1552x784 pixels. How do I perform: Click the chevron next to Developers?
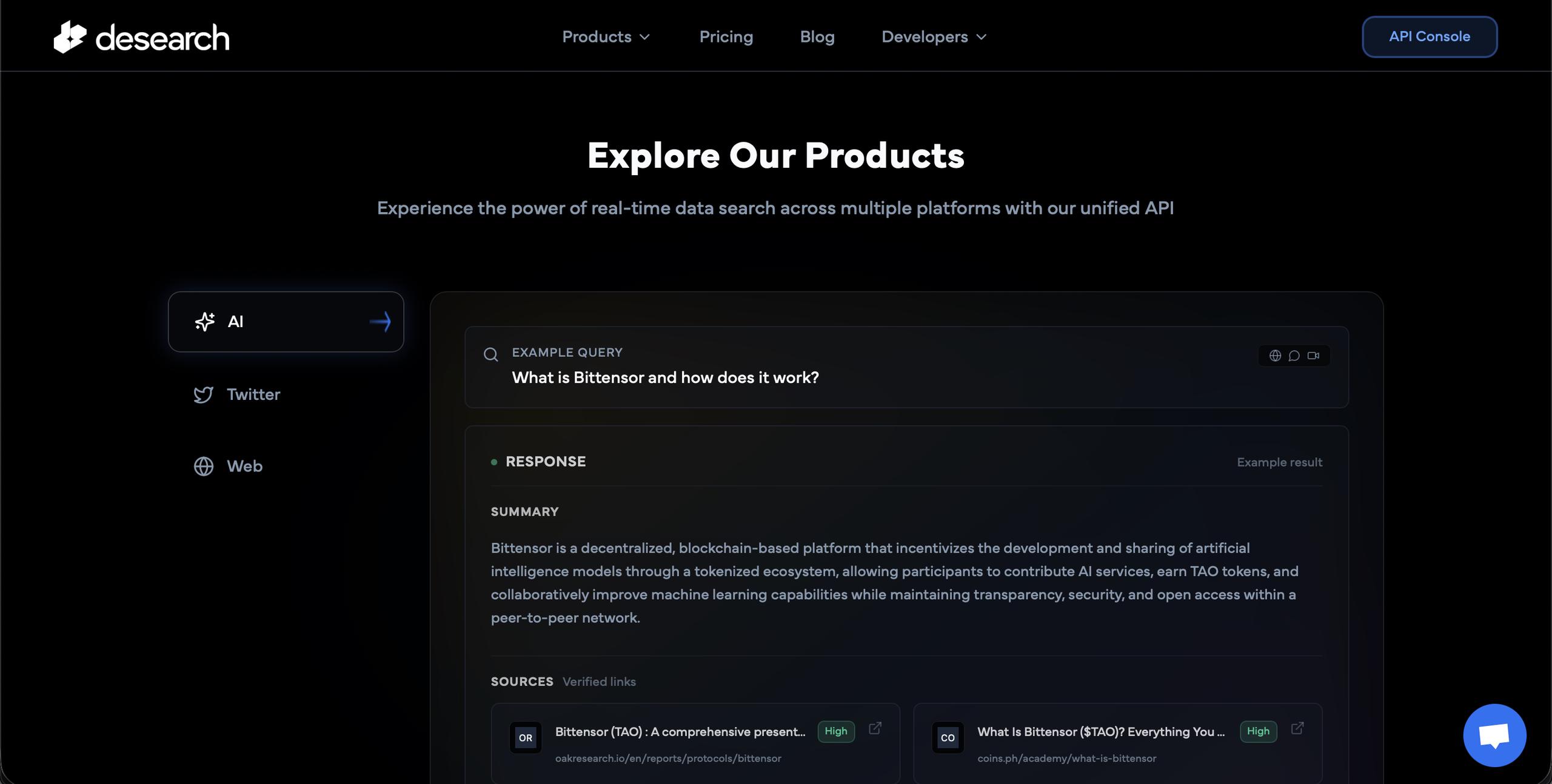tap(982, 37)
